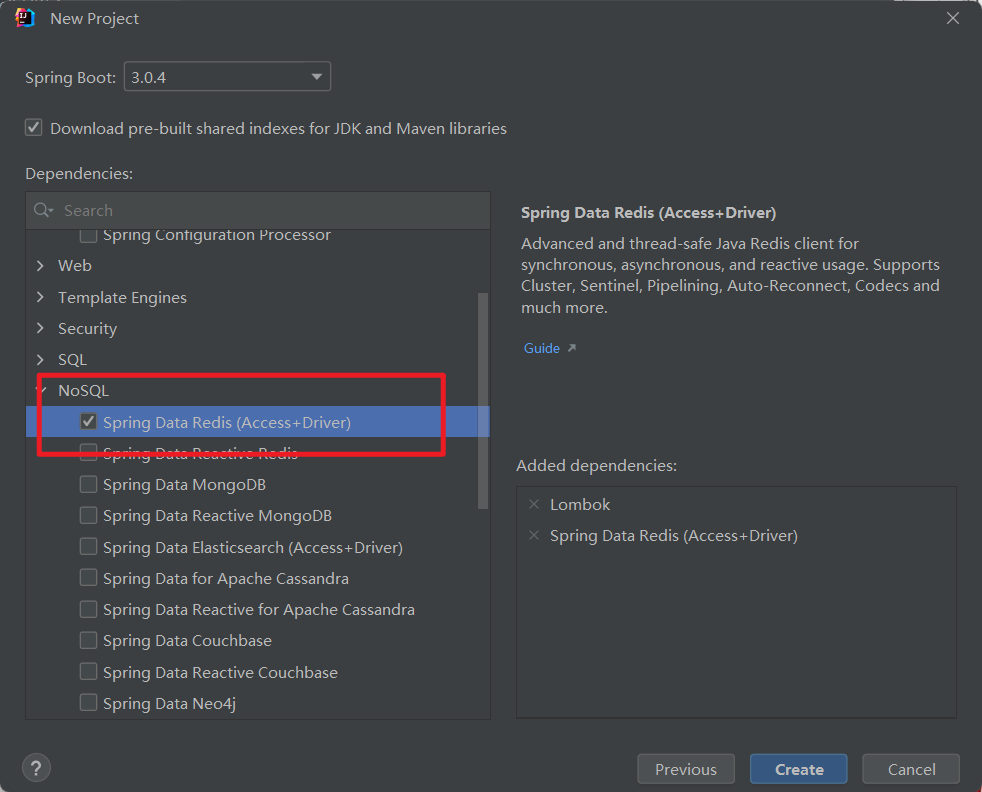Click the dependency list vertical scrollbar
The image size is (982, 792).
(483, 401)
